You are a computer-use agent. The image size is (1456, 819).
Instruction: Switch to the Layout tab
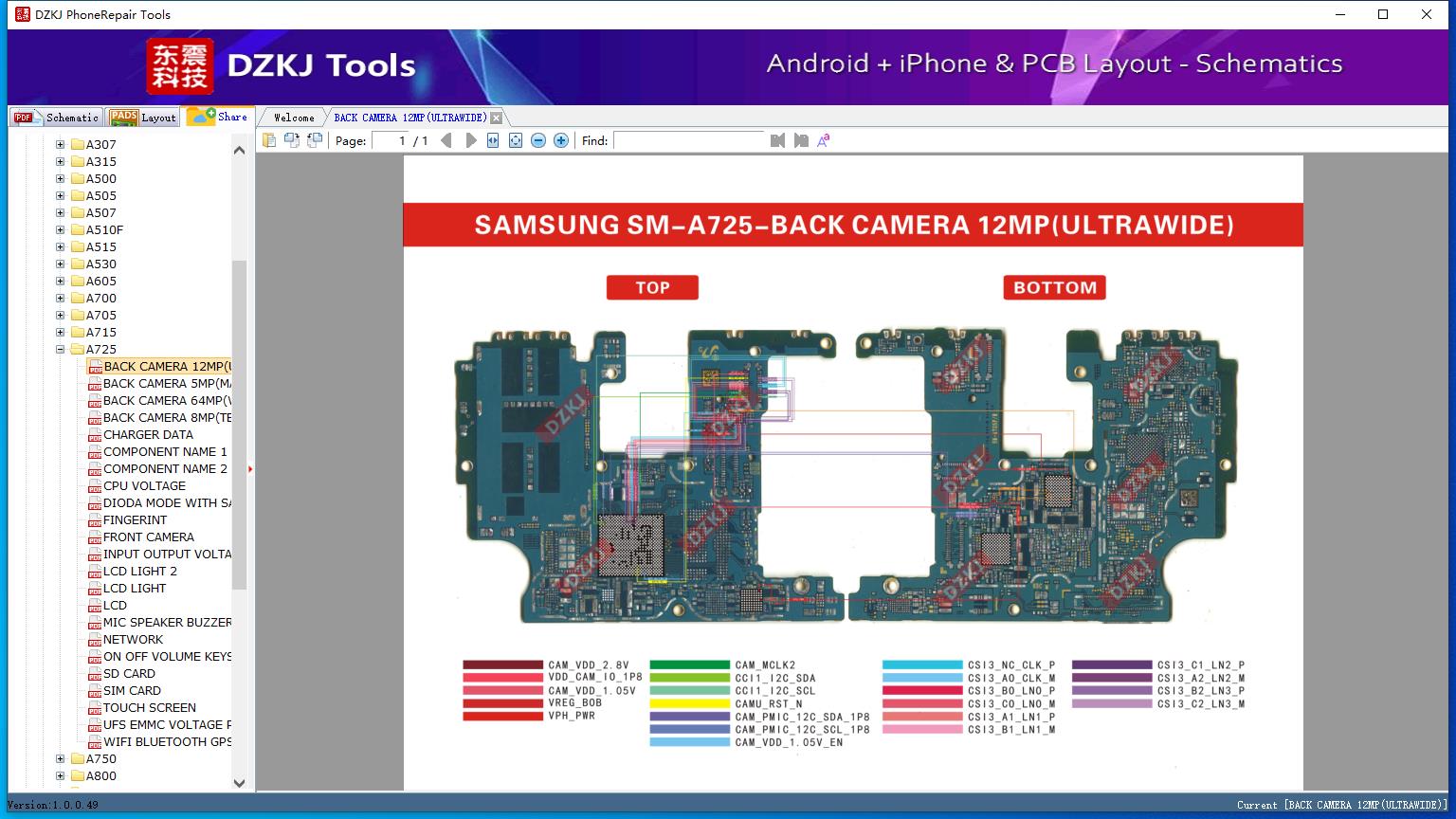143,117
